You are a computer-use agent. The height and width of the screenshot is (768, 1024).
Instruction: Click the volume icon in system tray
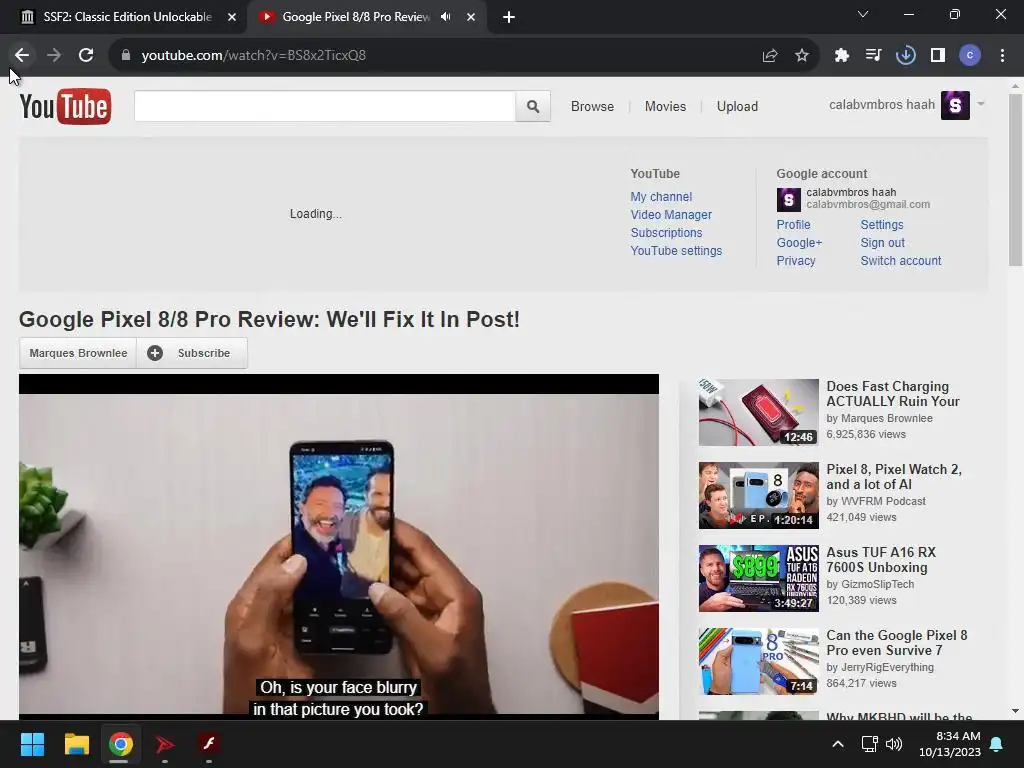click(894, 744)
